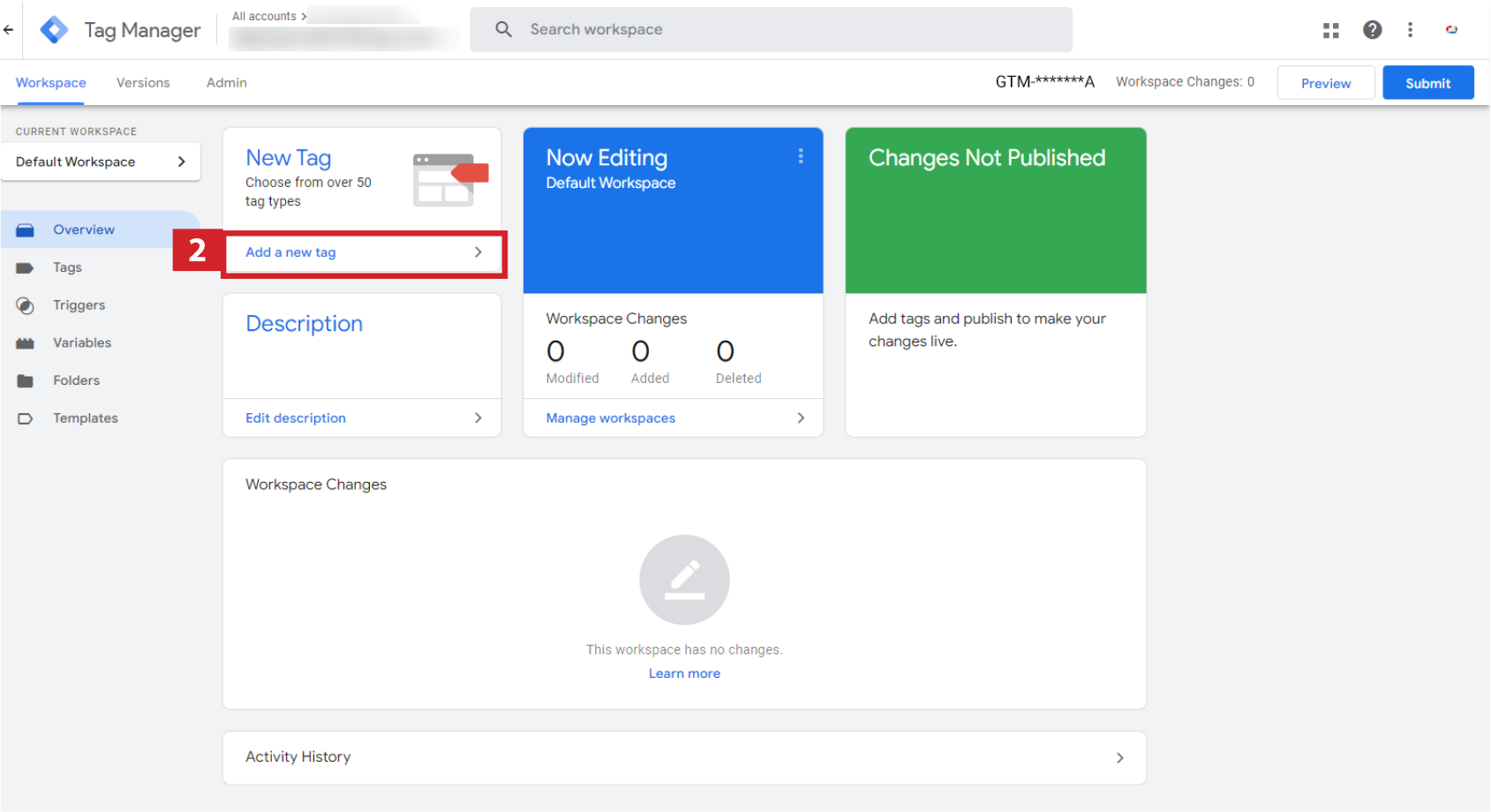Click the Edit description chevron
The height and width of the screenshot is (812, 1491).
478,418
